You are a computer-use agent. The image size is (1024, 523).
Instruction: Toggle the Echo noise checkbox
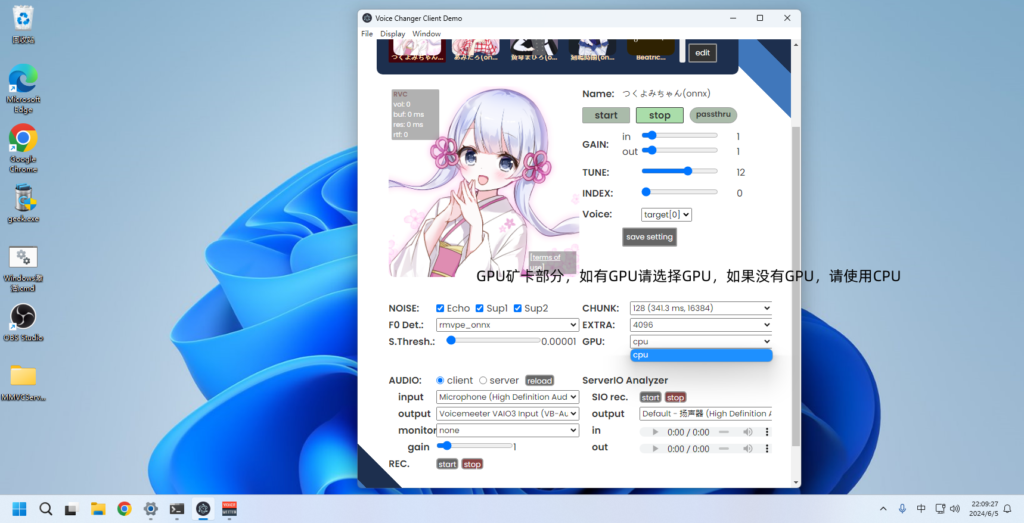click(440, 308)
